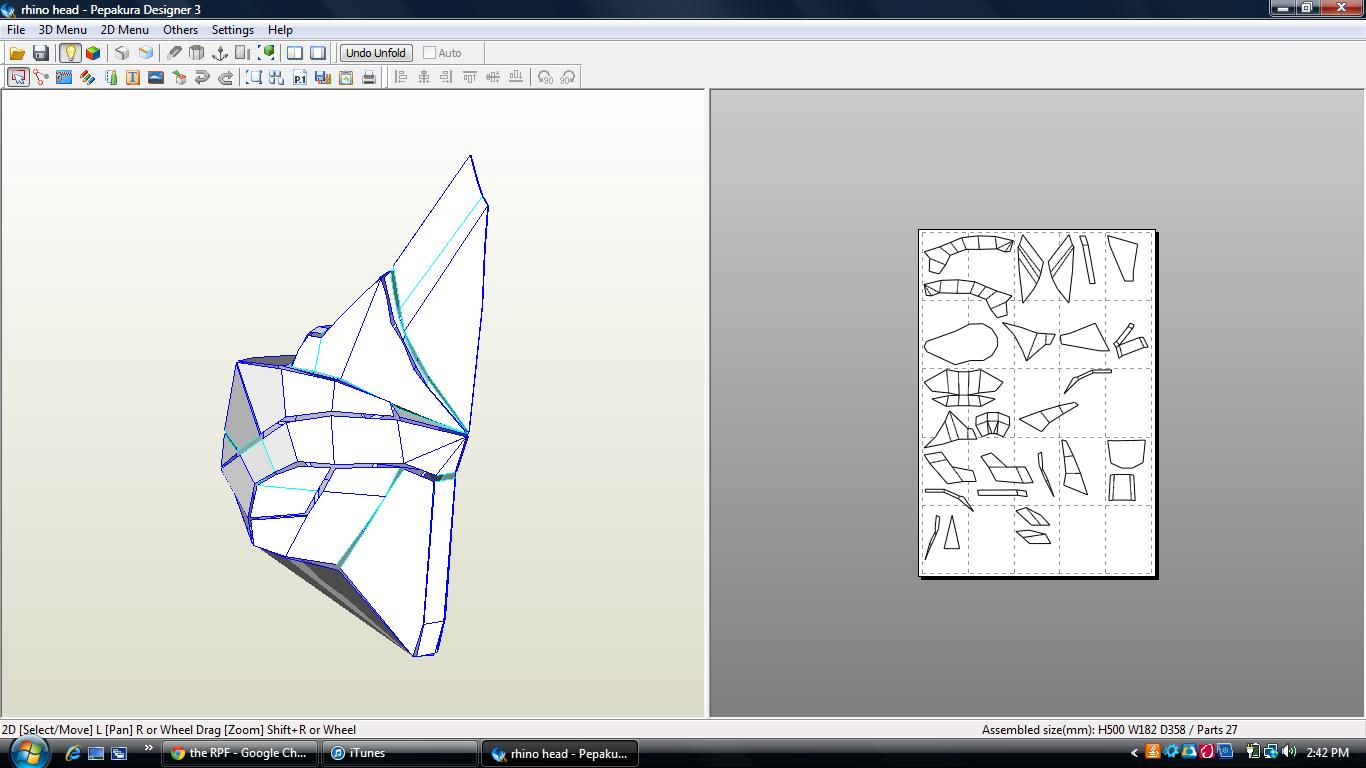Image resolution: width=1366 pixels, height=768 pixels.
Task: Click the Save floppy disk icon
Action: click(41, 53)
